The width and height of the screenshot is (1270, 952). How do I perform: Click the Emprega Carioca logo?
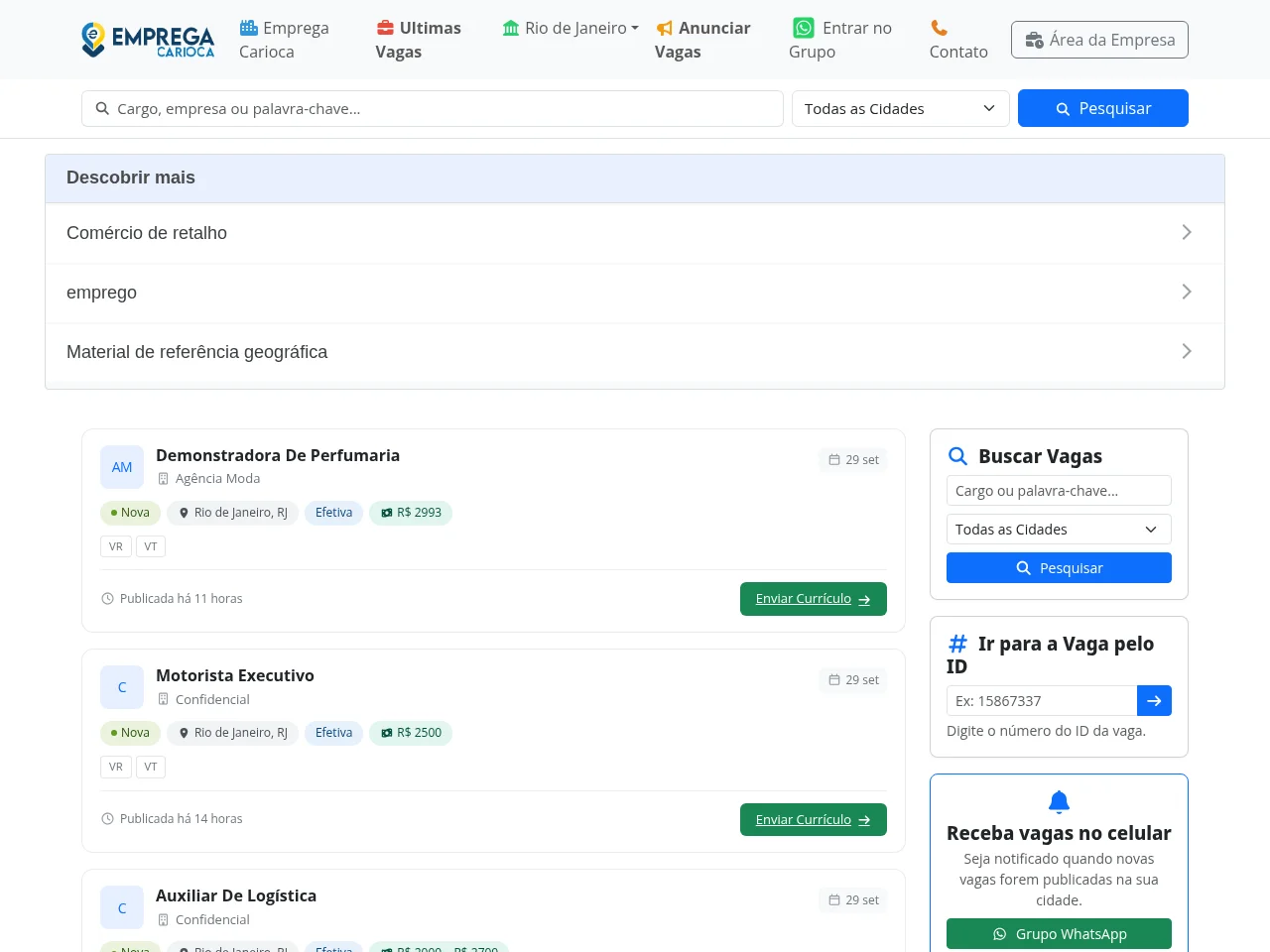(x=148, y=40)
